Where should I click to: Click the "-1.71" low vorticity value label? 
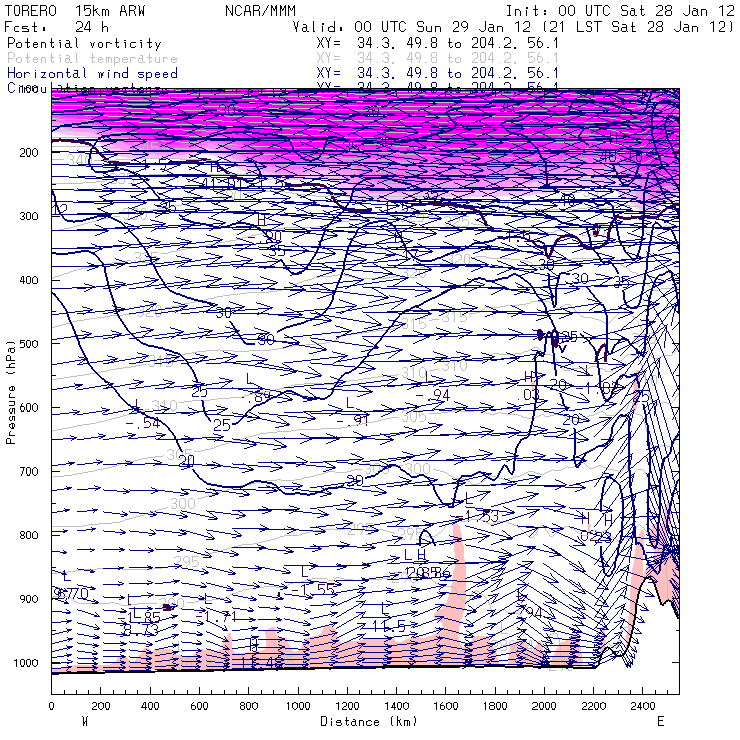(x=216, y=616)
